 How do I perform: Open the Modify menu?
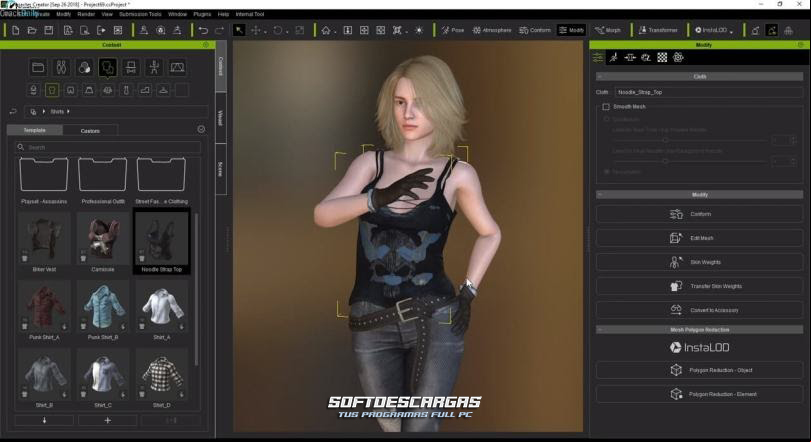pyautogui.click(x=64, y=14)
